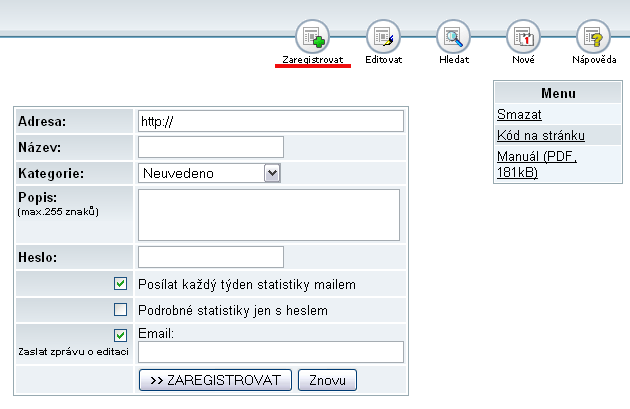
Task: Toggle weekly statistics by mail checkbox
Action: (x=121, y=284)
